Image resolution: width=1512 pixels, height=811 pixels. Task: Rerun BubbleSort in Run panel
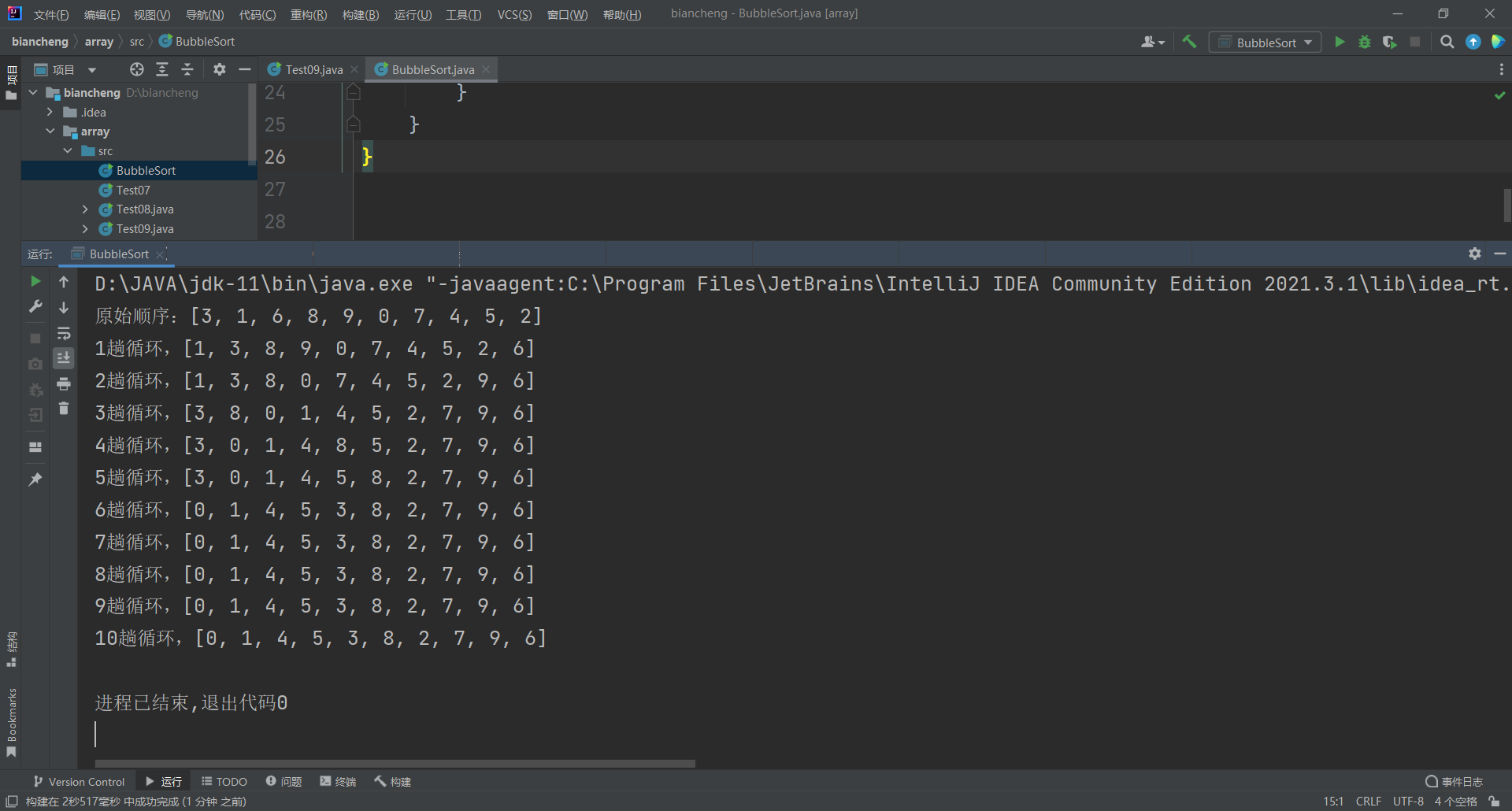[35, 281]
